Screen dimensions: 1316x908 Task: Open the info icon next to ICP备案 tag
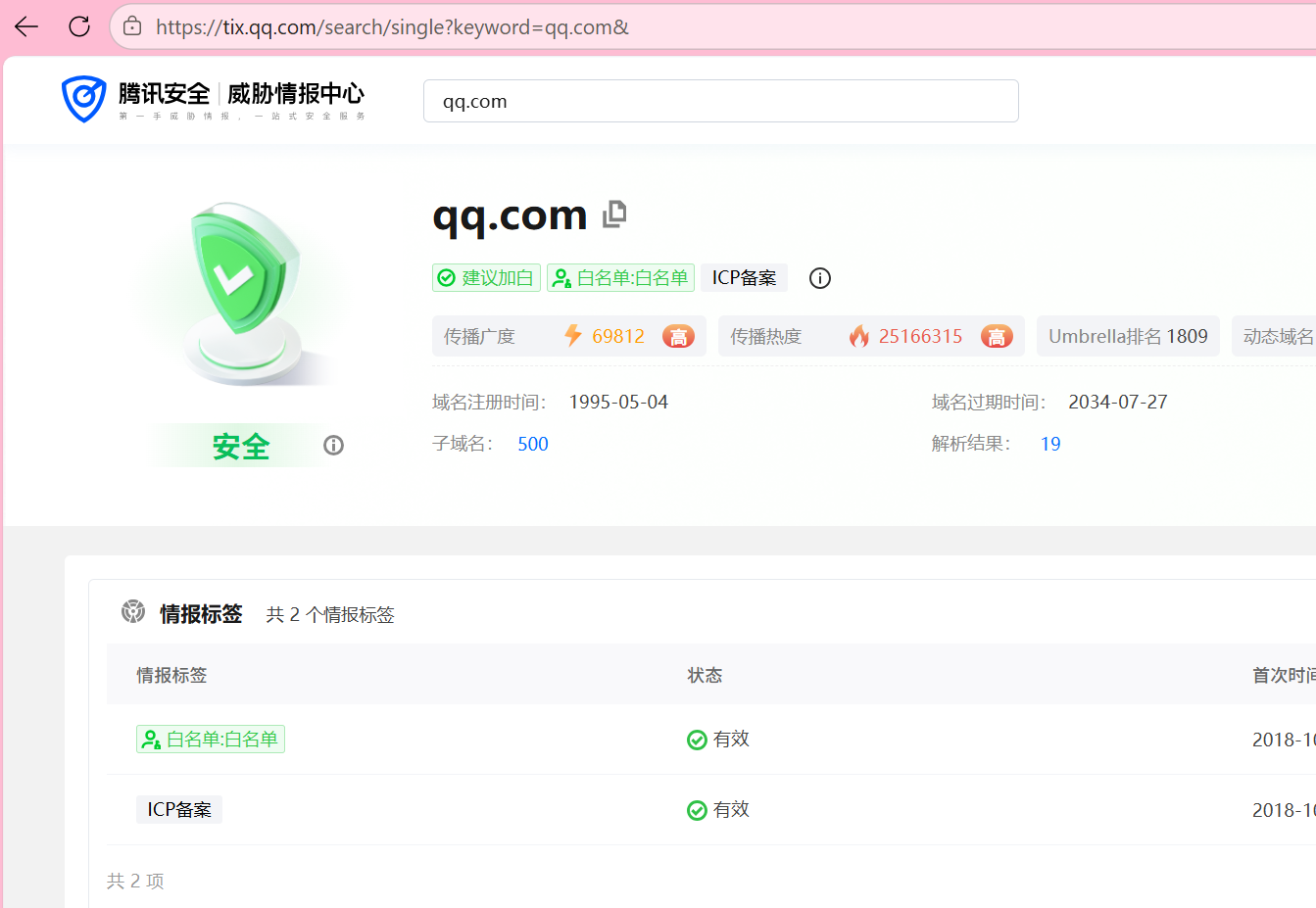820,278
